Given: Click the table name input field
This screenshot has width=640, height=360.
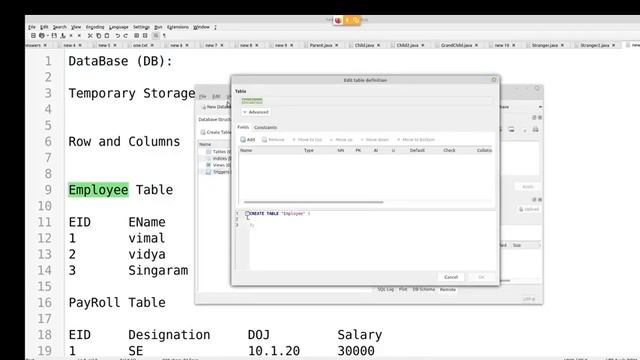Looking at the screenshot, I should 365,101.
